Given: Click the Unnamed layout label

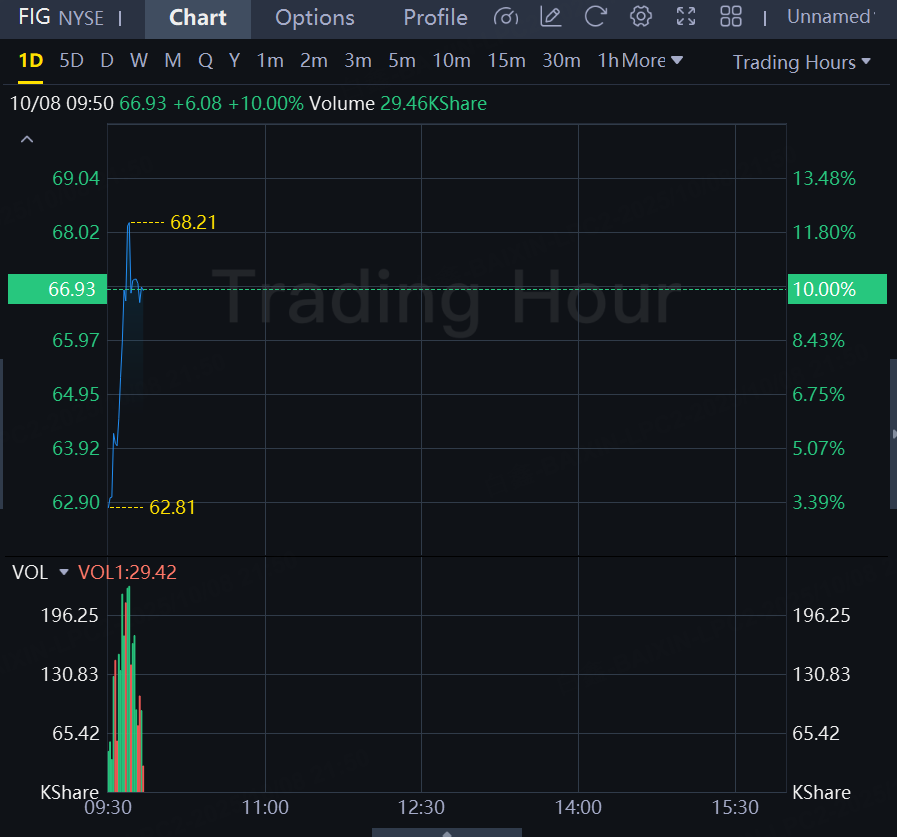Looking at the screenshot, I should [x=830, y=17].
